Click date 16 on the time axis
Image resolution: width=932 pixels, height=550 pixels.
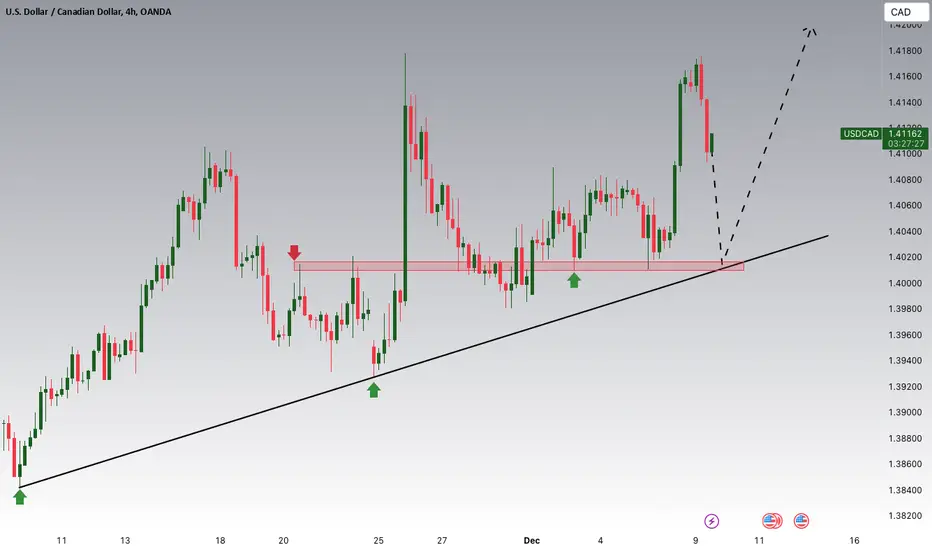pos(854,540)
